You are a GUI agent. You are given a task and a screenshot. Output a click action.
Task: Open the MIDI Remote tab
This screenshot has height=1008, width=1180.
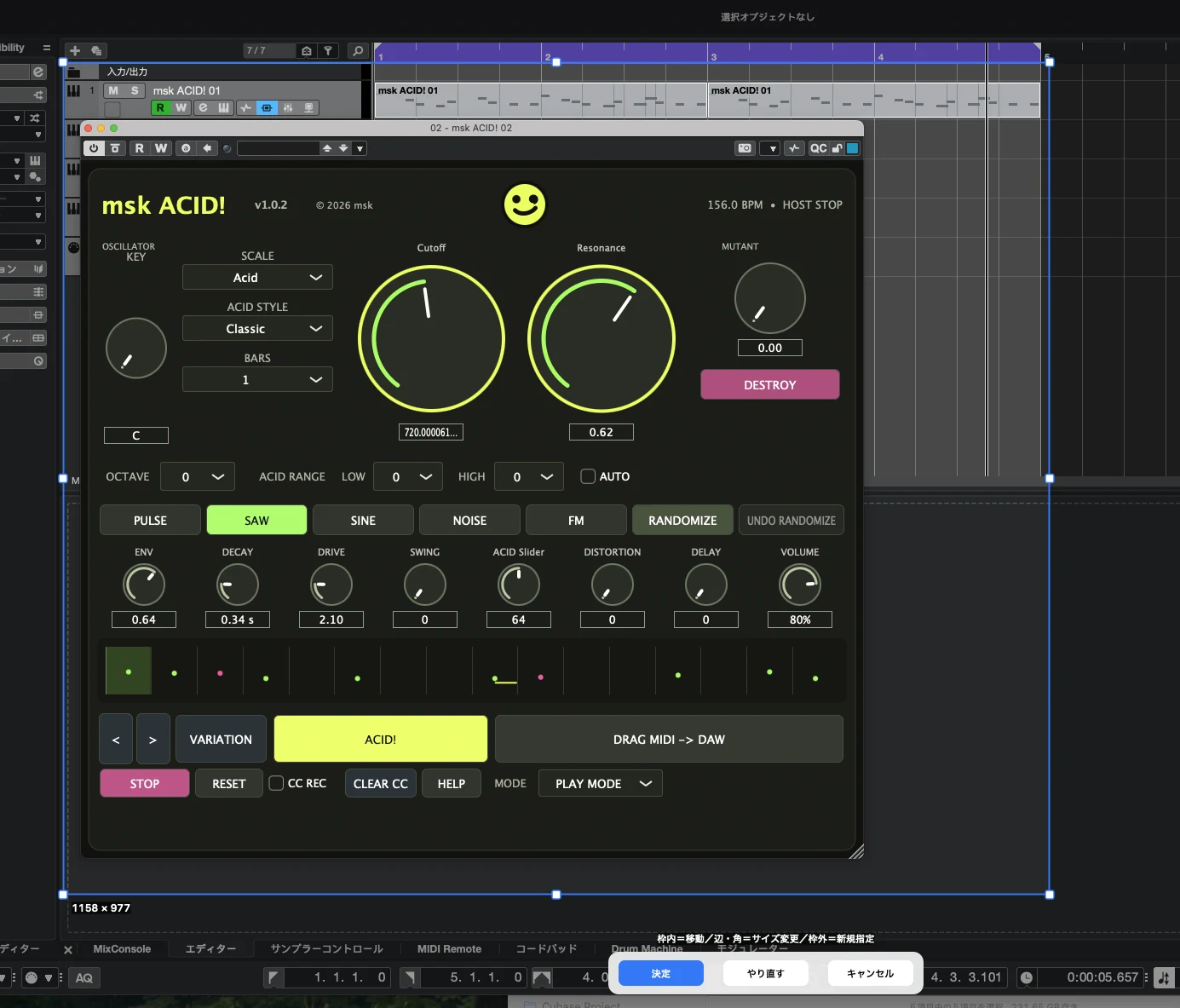tap(449, 949)
